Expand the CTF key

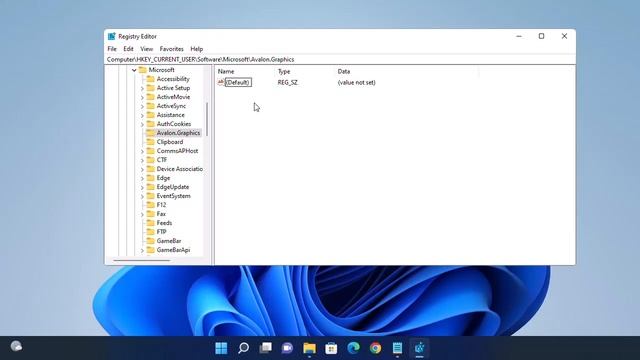pos(142,160)
